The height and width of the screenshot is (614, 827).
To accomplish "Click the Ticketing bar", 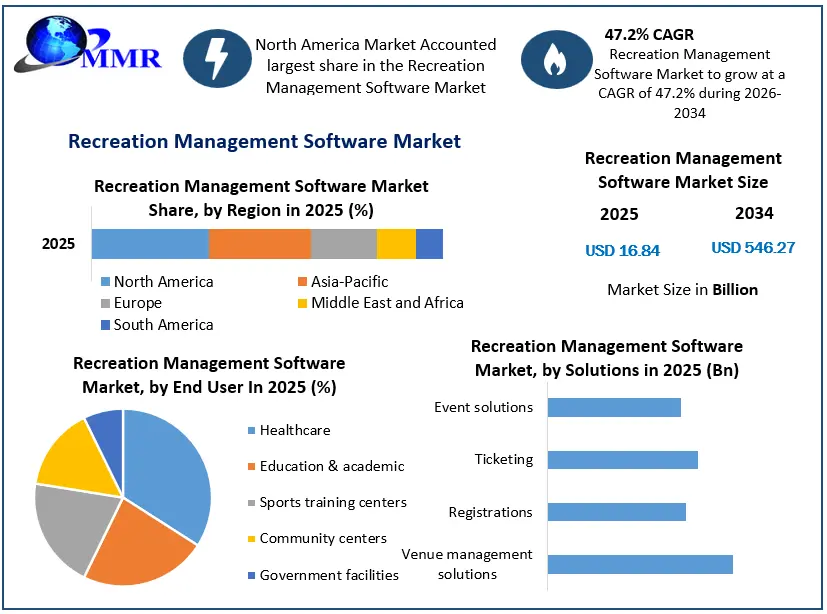I will click(623, 460).
